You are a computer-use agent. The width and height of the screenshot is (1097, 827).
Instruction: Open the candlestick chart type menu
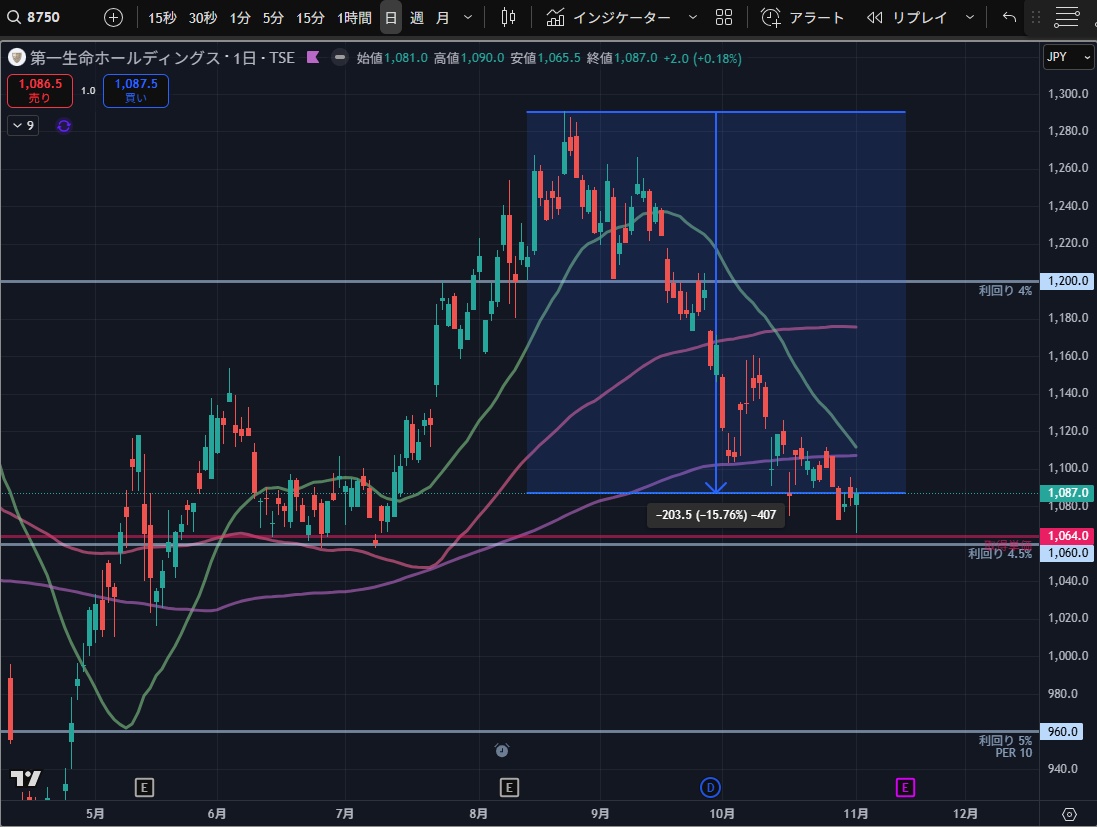tap(509, 17)
